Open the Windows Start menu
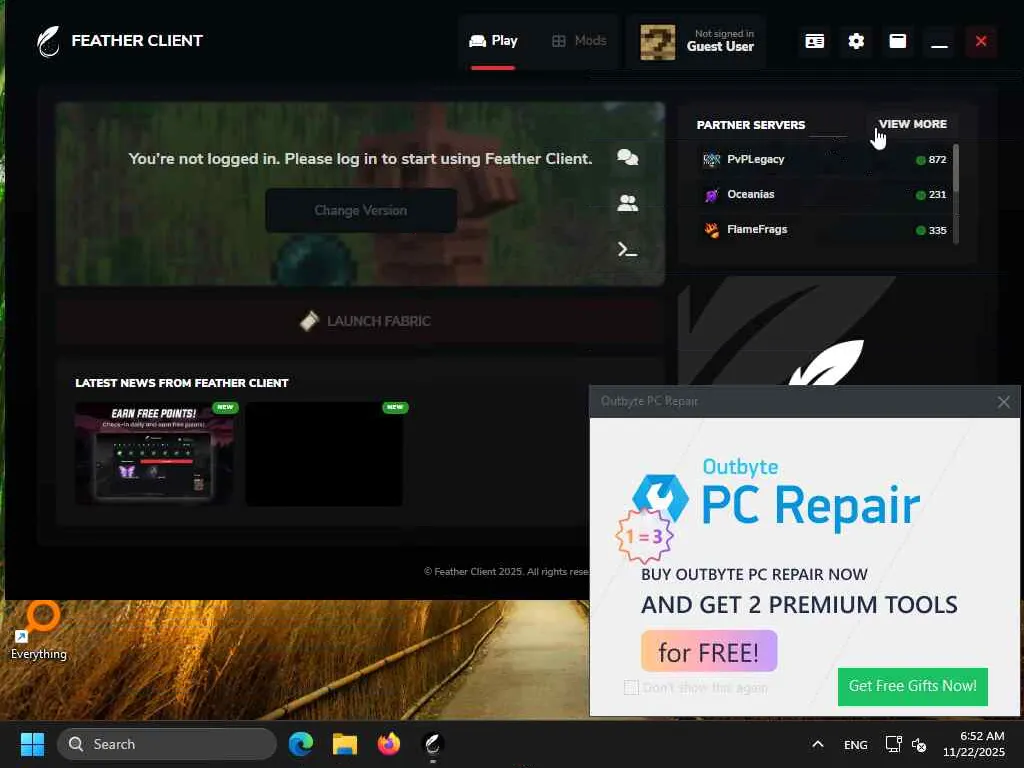The image size is (1024, 768). 32,744
